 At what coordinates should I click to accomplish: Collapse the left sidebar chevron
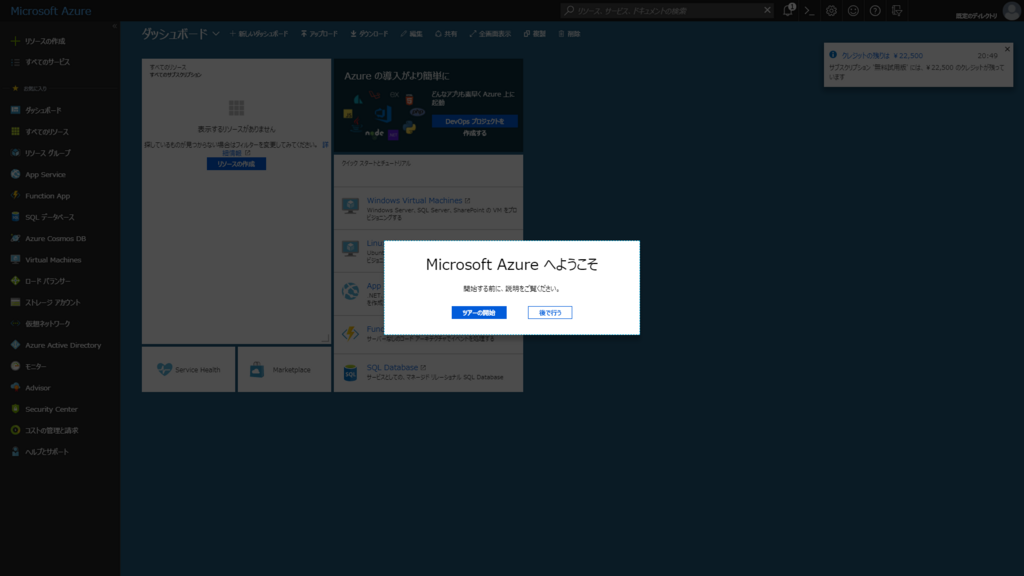114,26
